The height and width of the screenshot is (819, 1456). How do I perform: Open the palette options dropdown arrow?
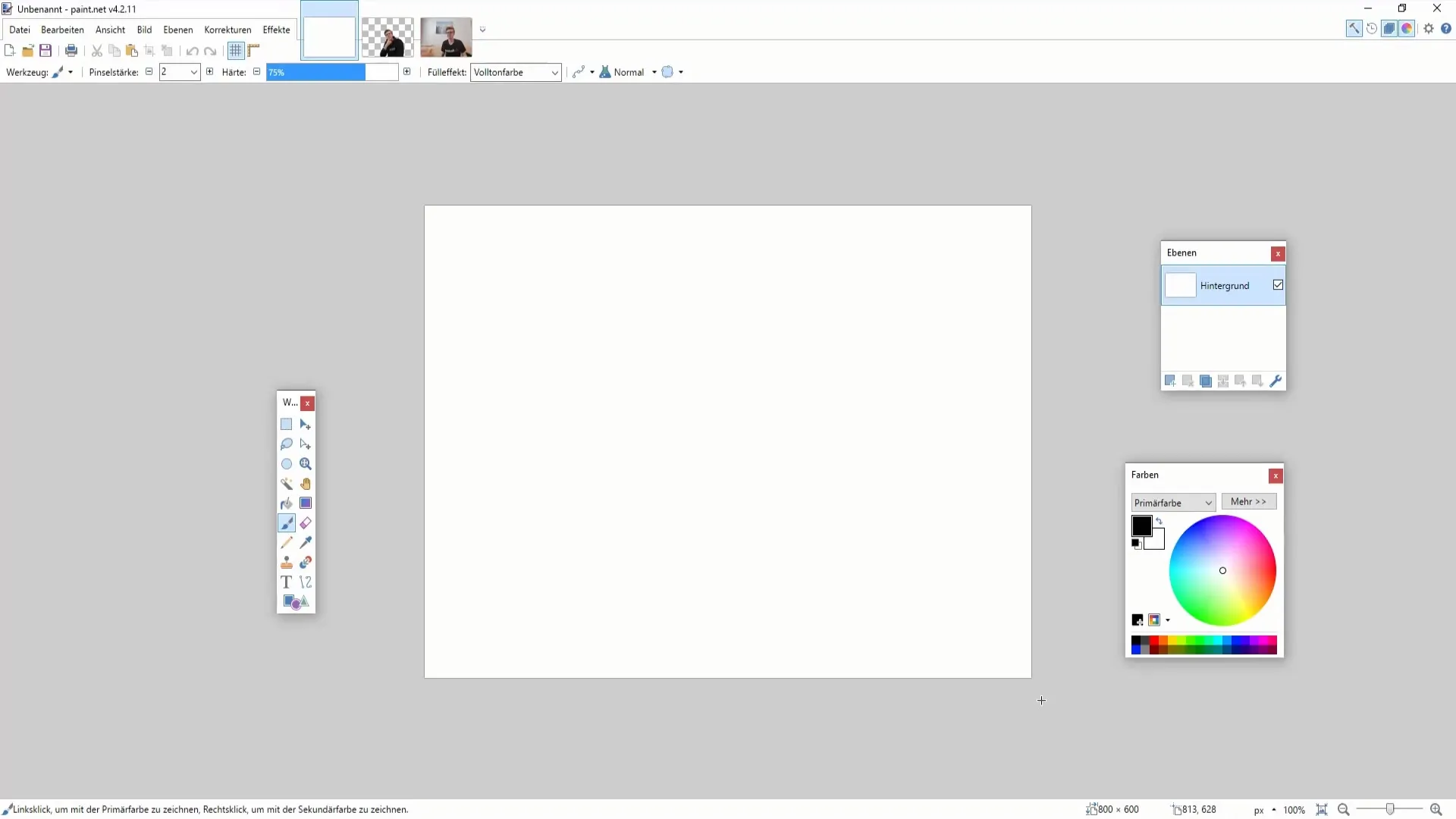[x=1168, y=620]
